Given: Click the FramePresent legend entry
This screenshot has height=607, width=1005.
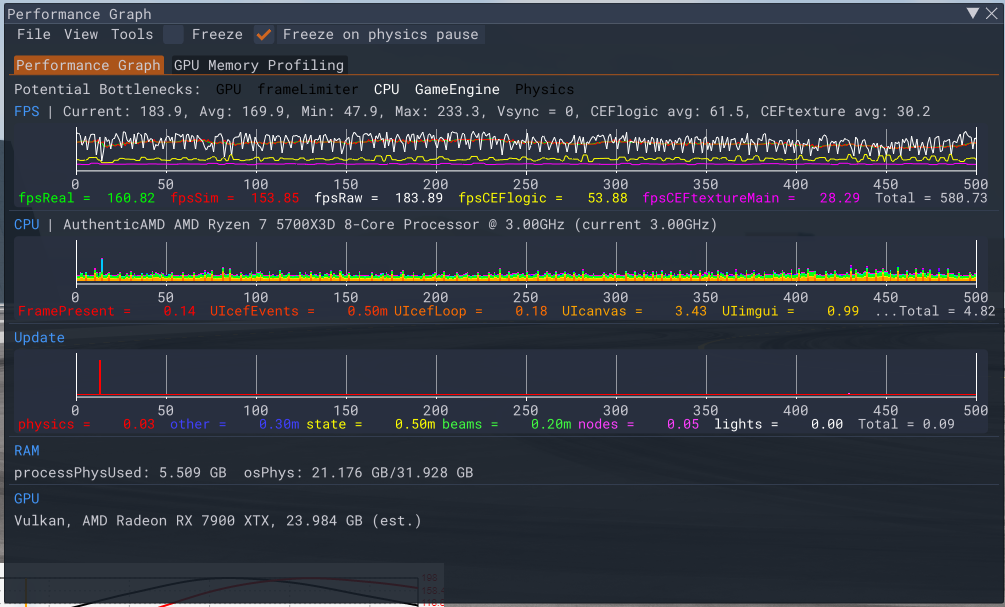Looking at the screenshot, I should (x=106, y=312).
